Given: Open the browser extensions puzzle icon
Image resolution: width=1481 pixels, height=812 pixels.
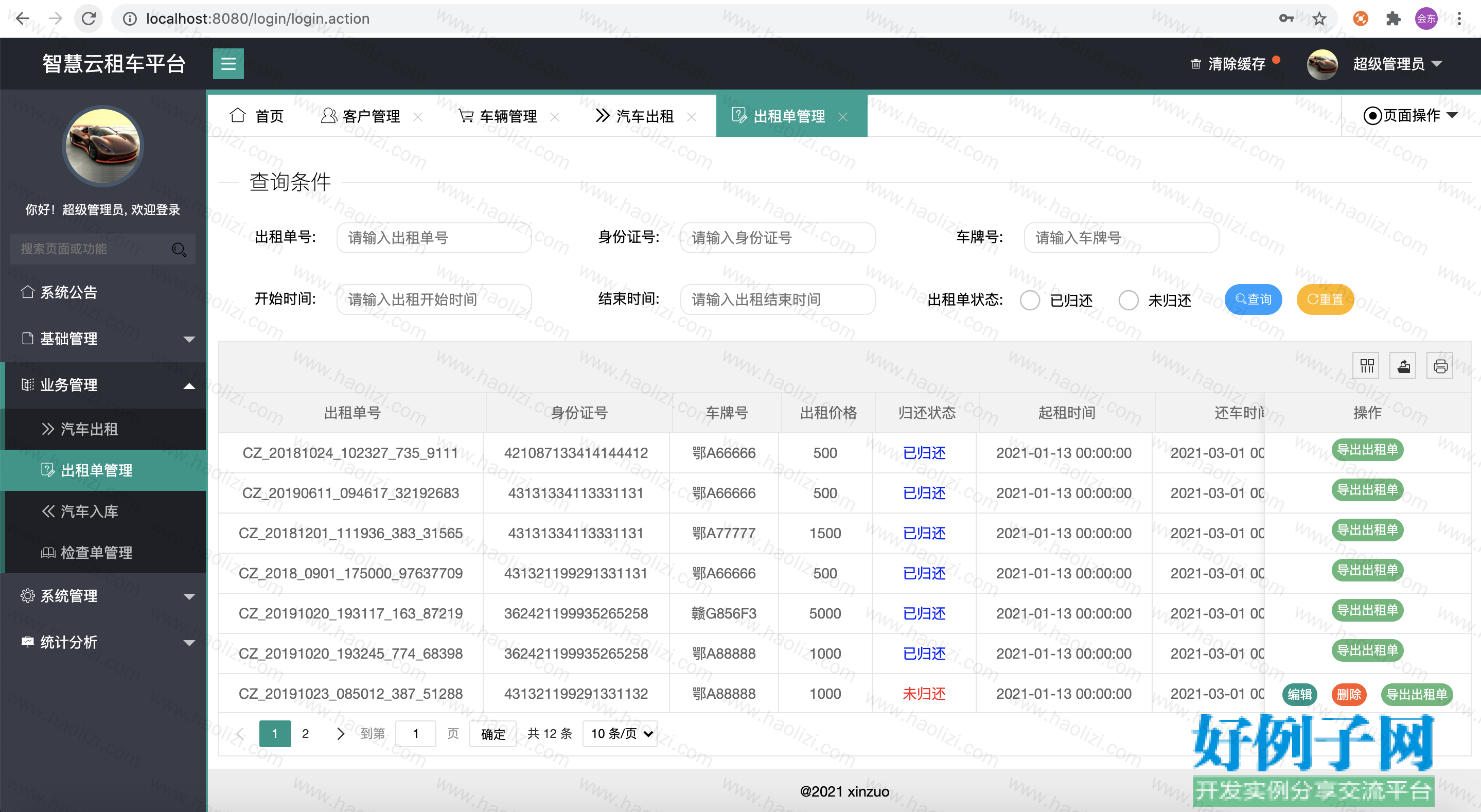Looking at the screenshot, I should click(1394, 19).
